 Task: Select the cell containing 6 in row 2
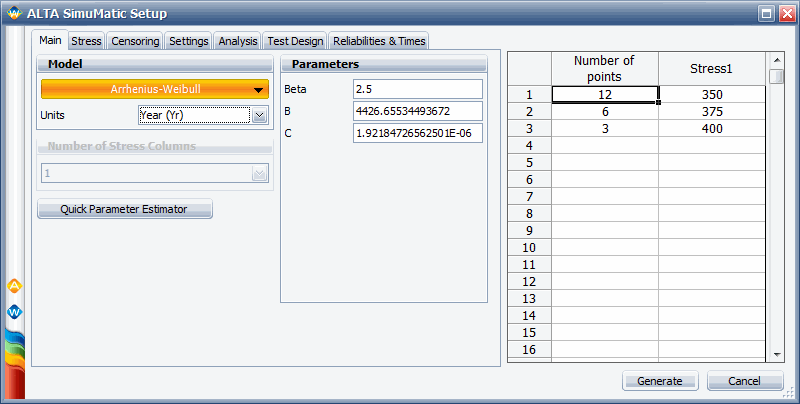[605, 112]
